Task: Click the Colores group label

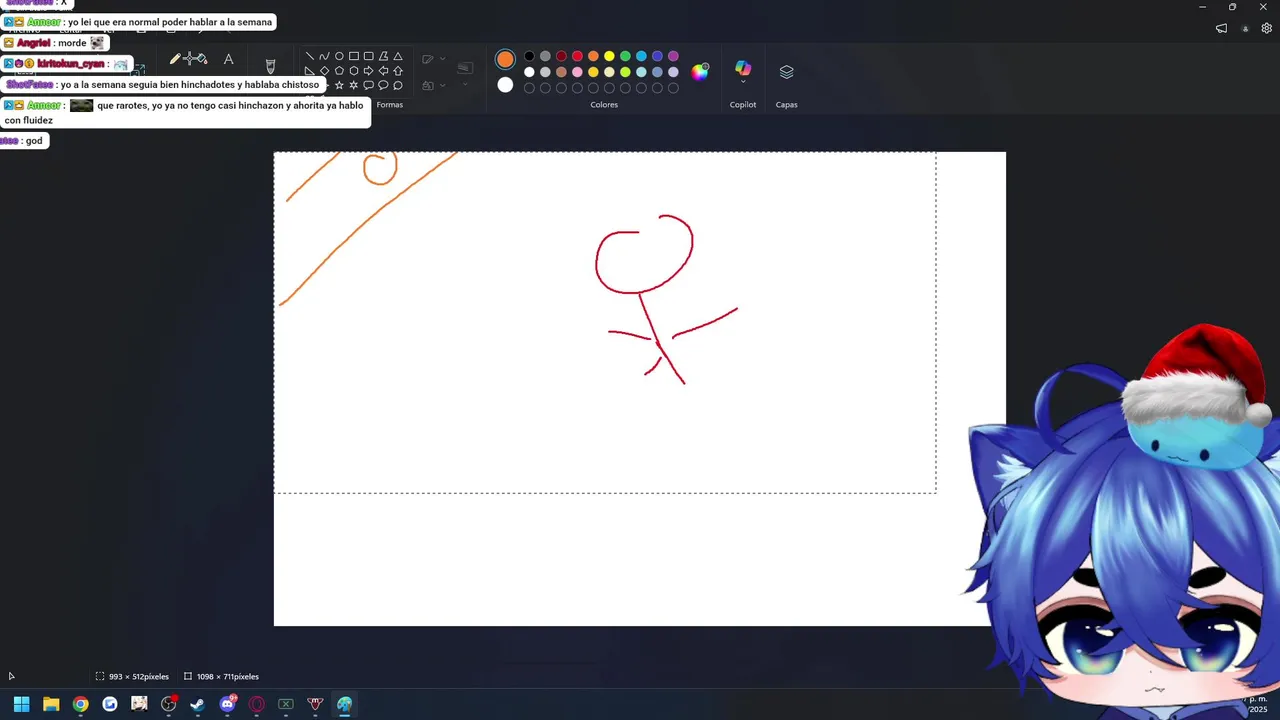Action: 604,105
